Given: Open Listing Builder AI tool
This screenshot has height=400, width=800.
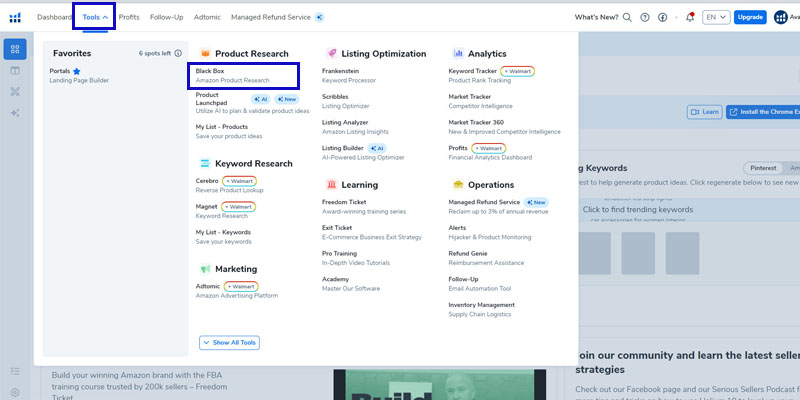Looking at the screenshot, I should coord(363,153).
